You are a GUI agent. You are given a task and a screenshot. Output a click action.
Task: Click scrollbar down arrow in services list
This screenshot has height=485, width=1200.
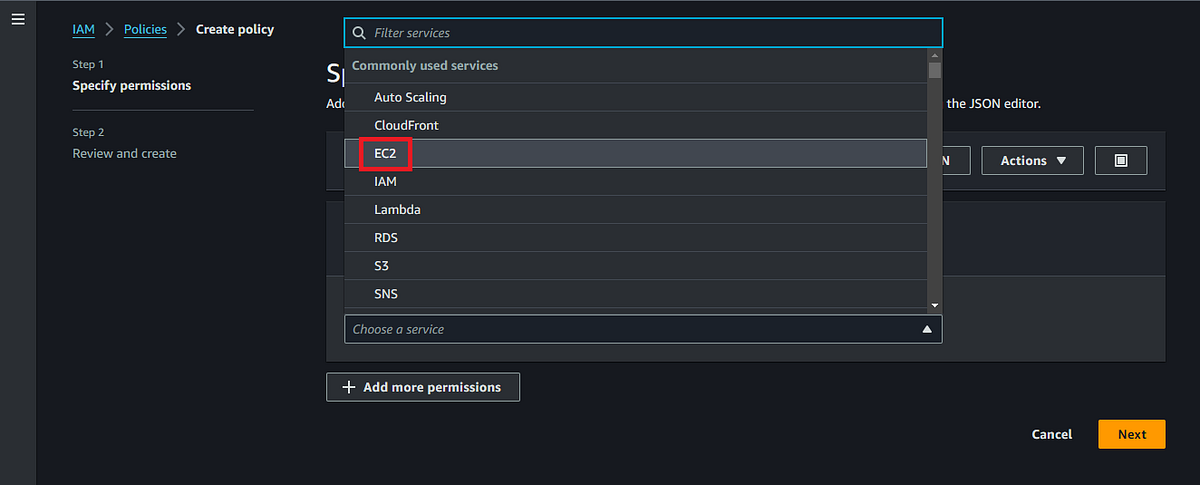pyautogui.click(x=935, y=304)
